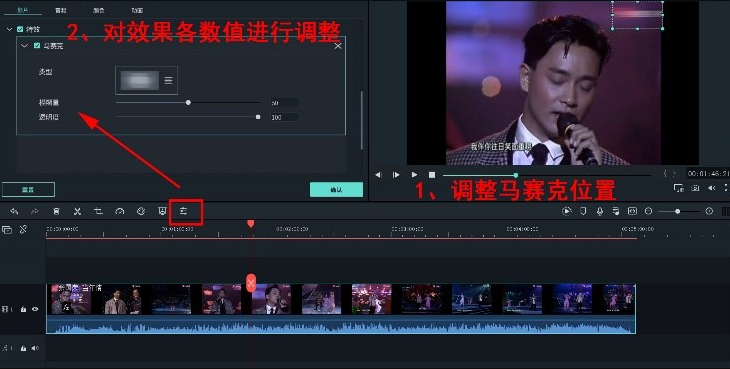Toggle the audio track lock icon
The height and width of the screenshot is (369, 730).
[23, 348]
